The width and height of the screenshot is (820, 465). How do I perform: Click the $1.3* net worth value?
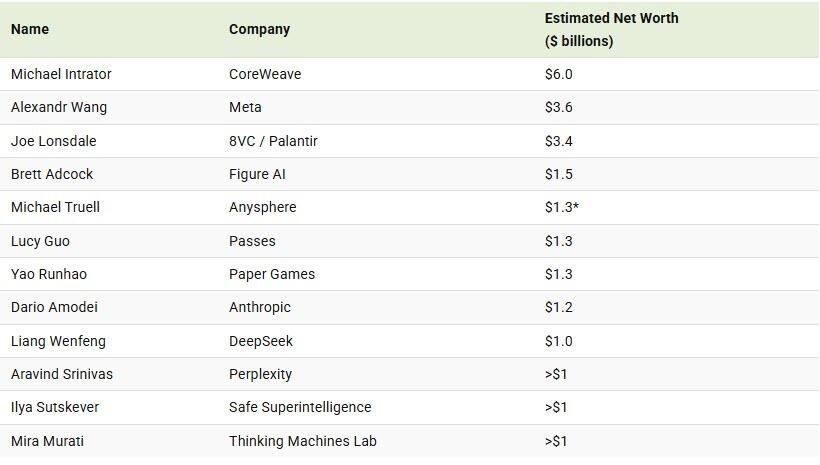(562, 207)
